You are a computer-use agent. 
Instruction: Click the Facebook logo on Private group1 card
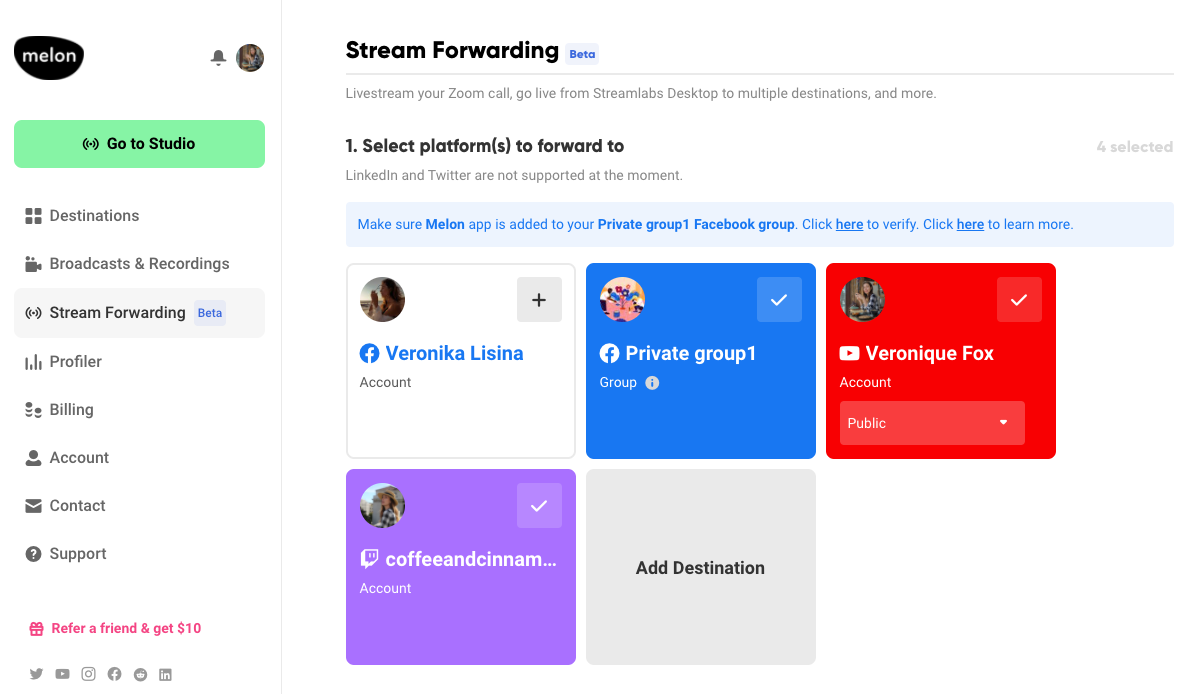(609, 353)
